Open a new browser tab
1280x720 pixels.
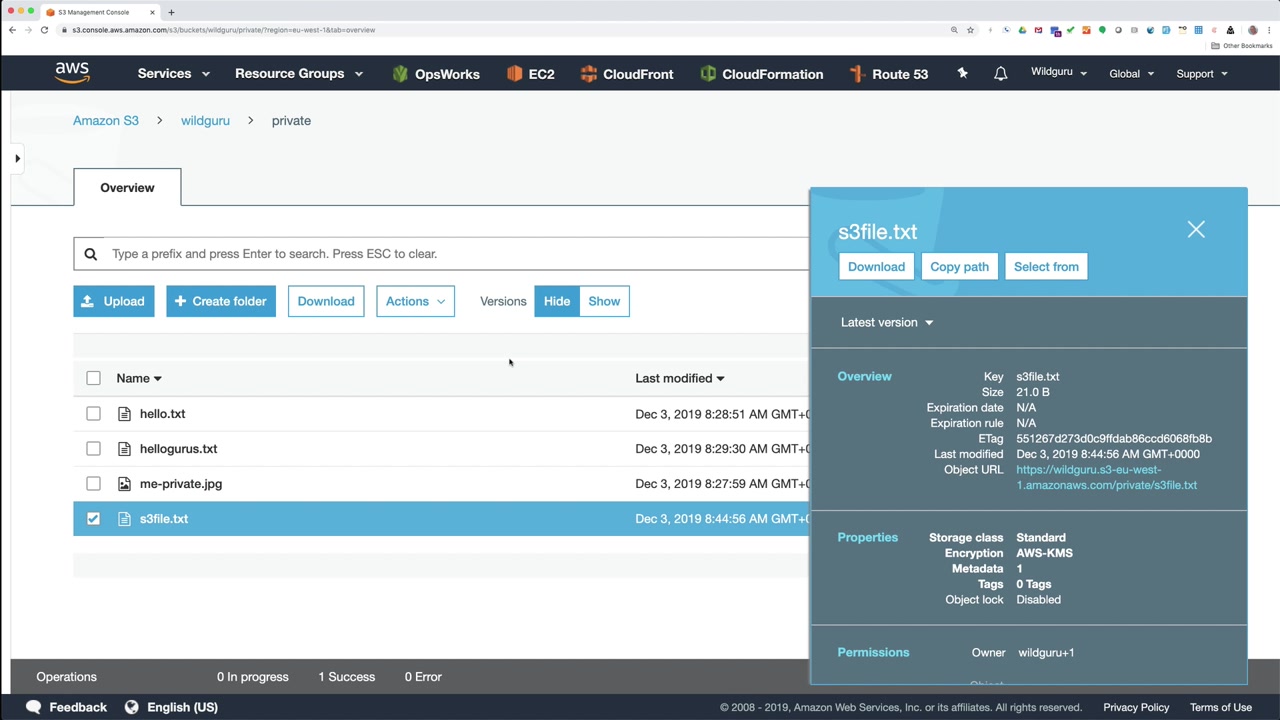tap(171, 12)
